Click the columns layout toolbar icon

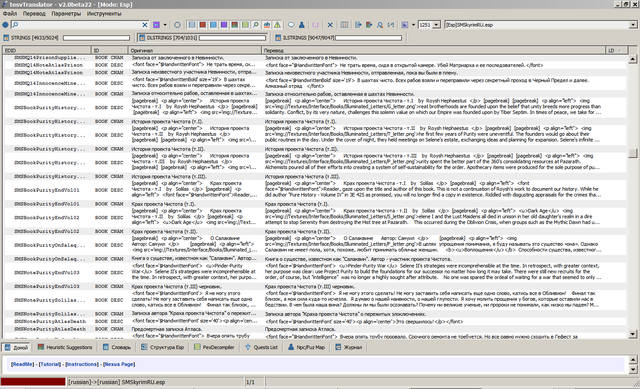click(344, 25)
